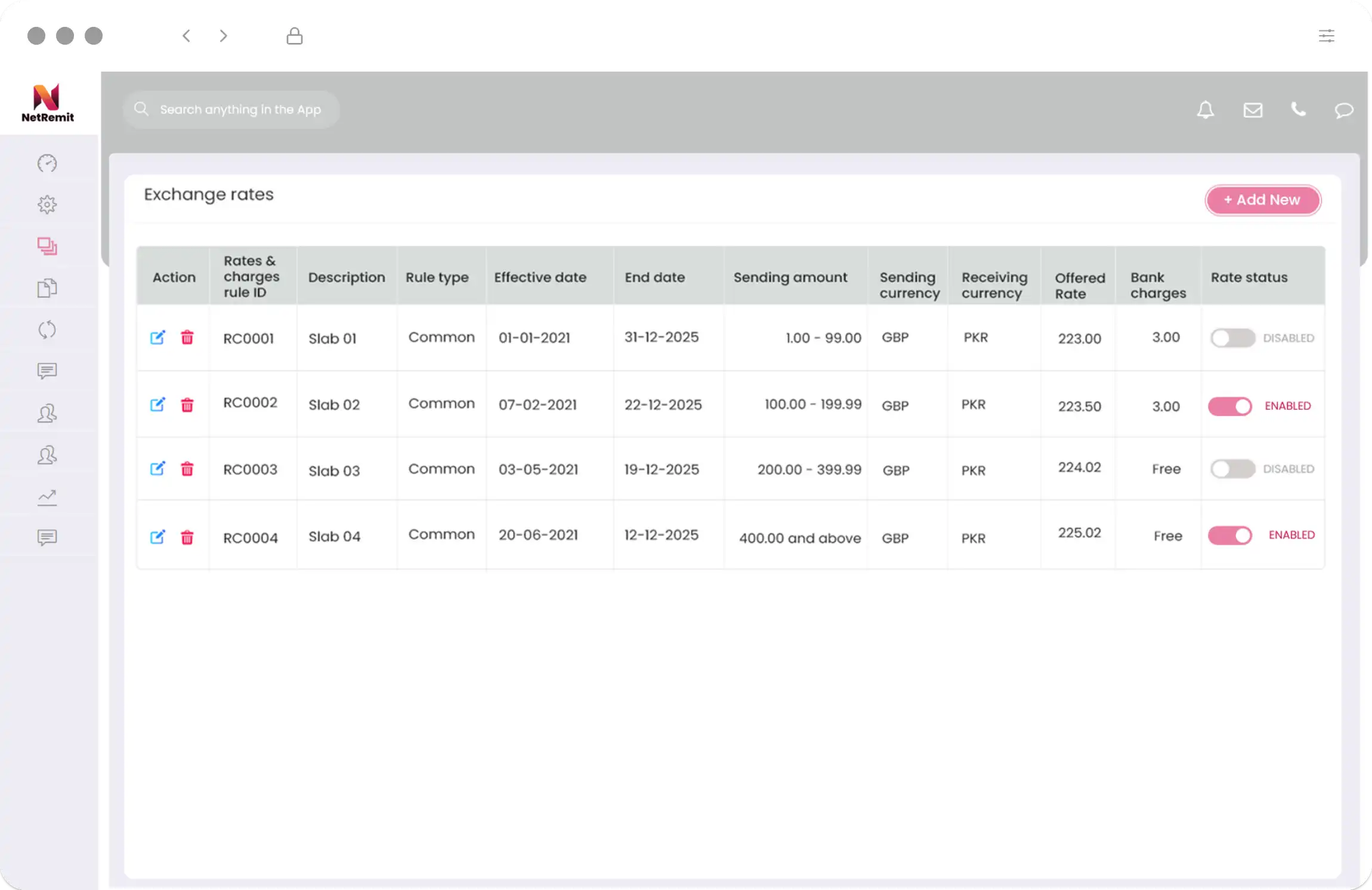1372x890 pixels.
Task: Open the analytics/chart icon in sidebar
Action: click(x=47, y=497)
